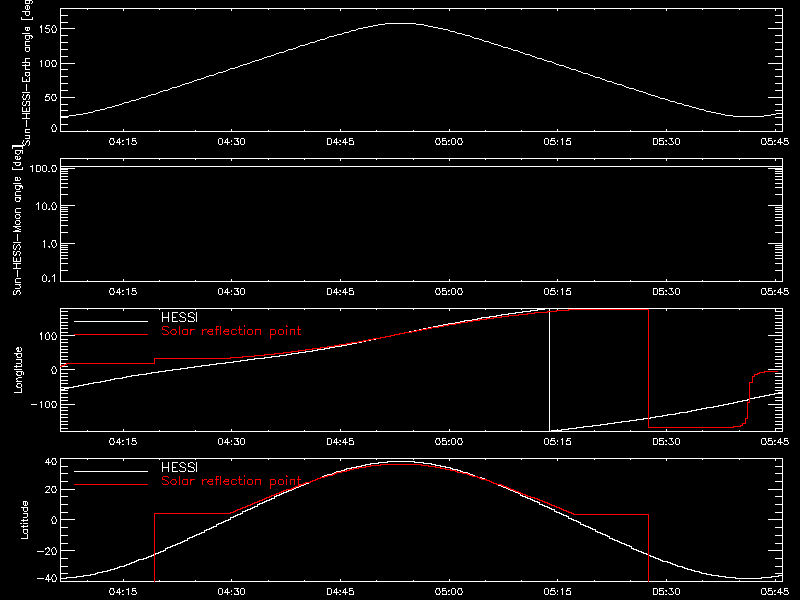The height and width of the screenshot is (600, 800).
Task: Click the 04:45 time label under Longitude plot
Action: pos(340,442)
